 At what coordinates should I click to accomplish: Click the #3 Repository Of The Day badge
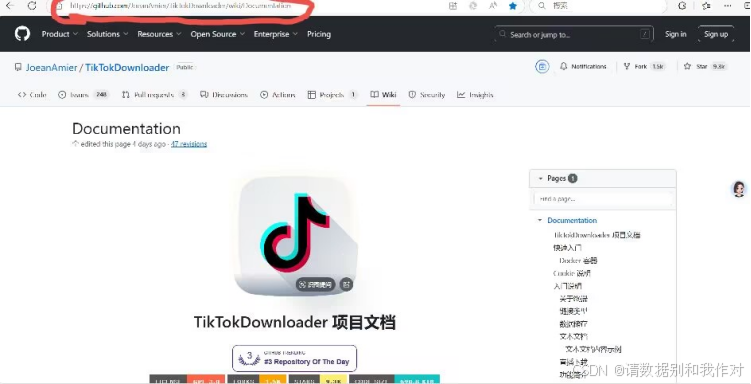pyautogui.click(x=295, y=358)
